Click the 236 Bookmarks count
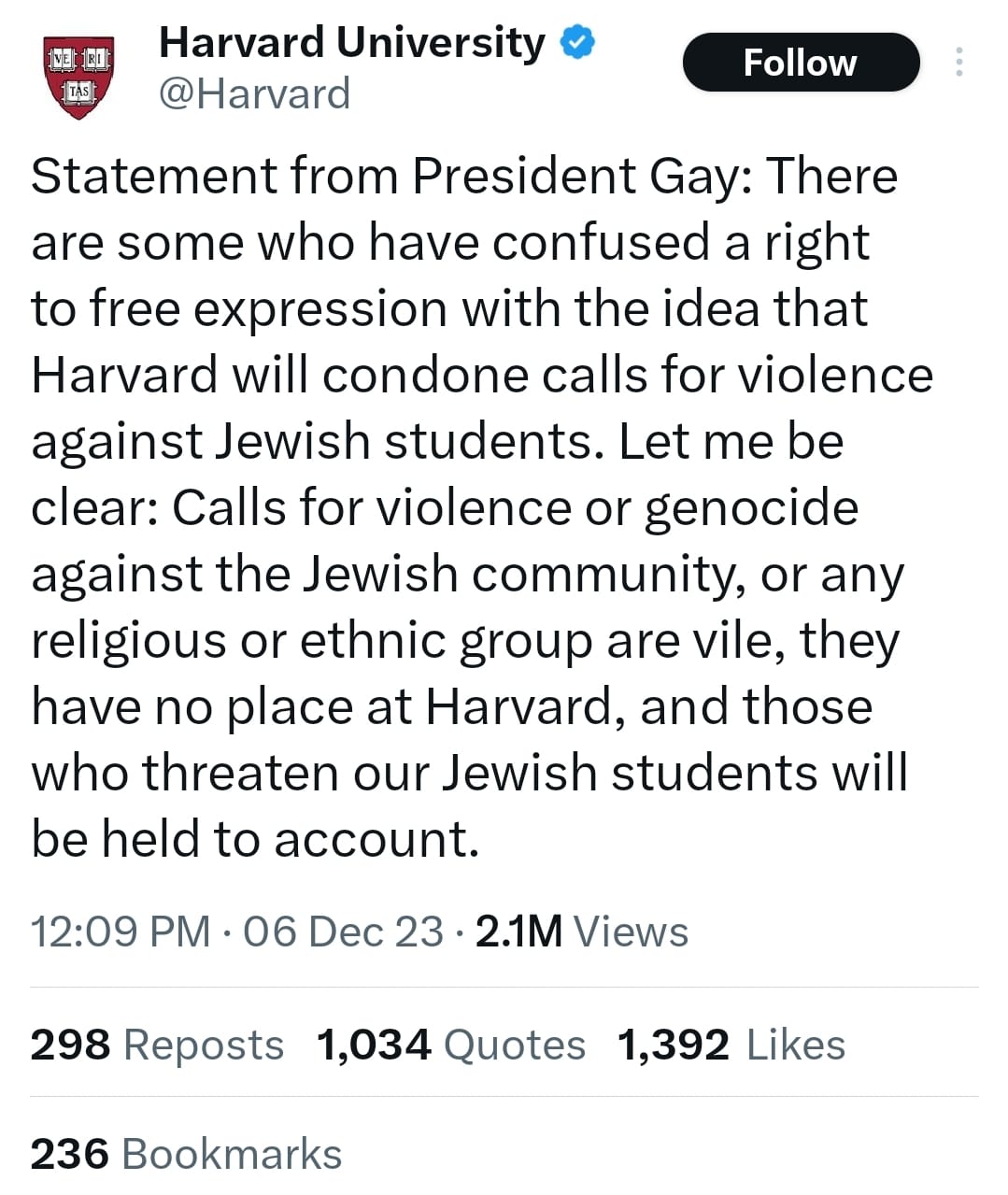The width and height of the screenshot is (1008, 1195). (186, 1154)
